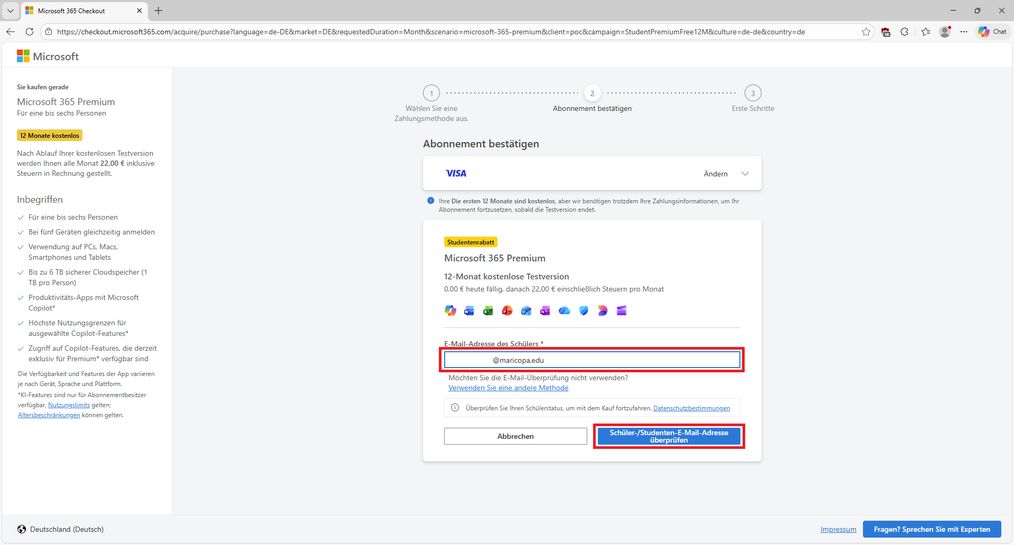Click the 6 TB sicherer Cloudspeicher item
Image resolution: width=1014 pixels, height=545 pixels.
(88, 277)
